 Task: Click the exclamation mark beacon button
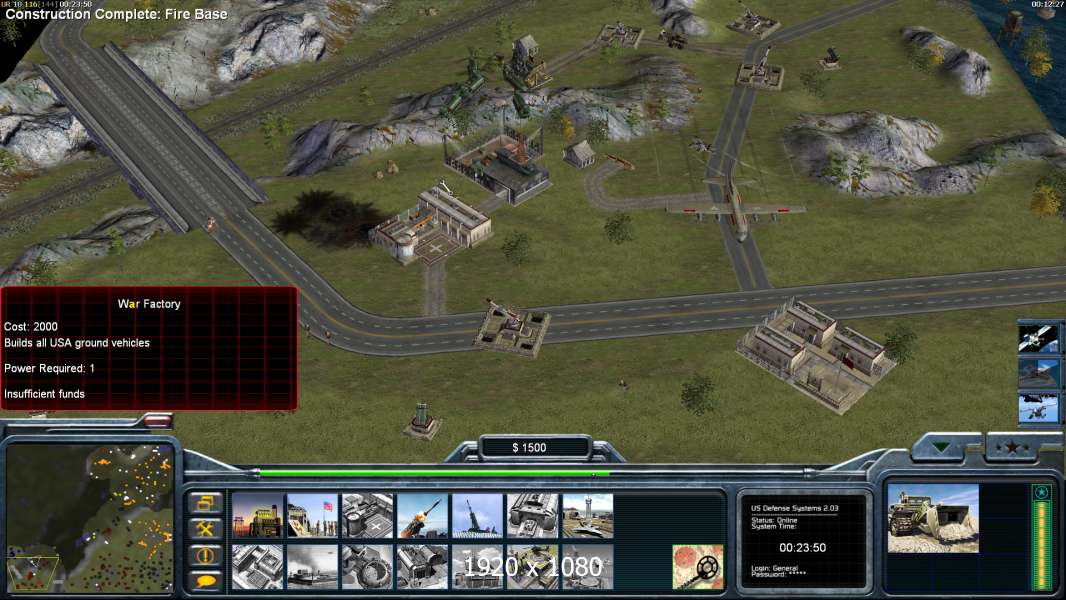205,555
